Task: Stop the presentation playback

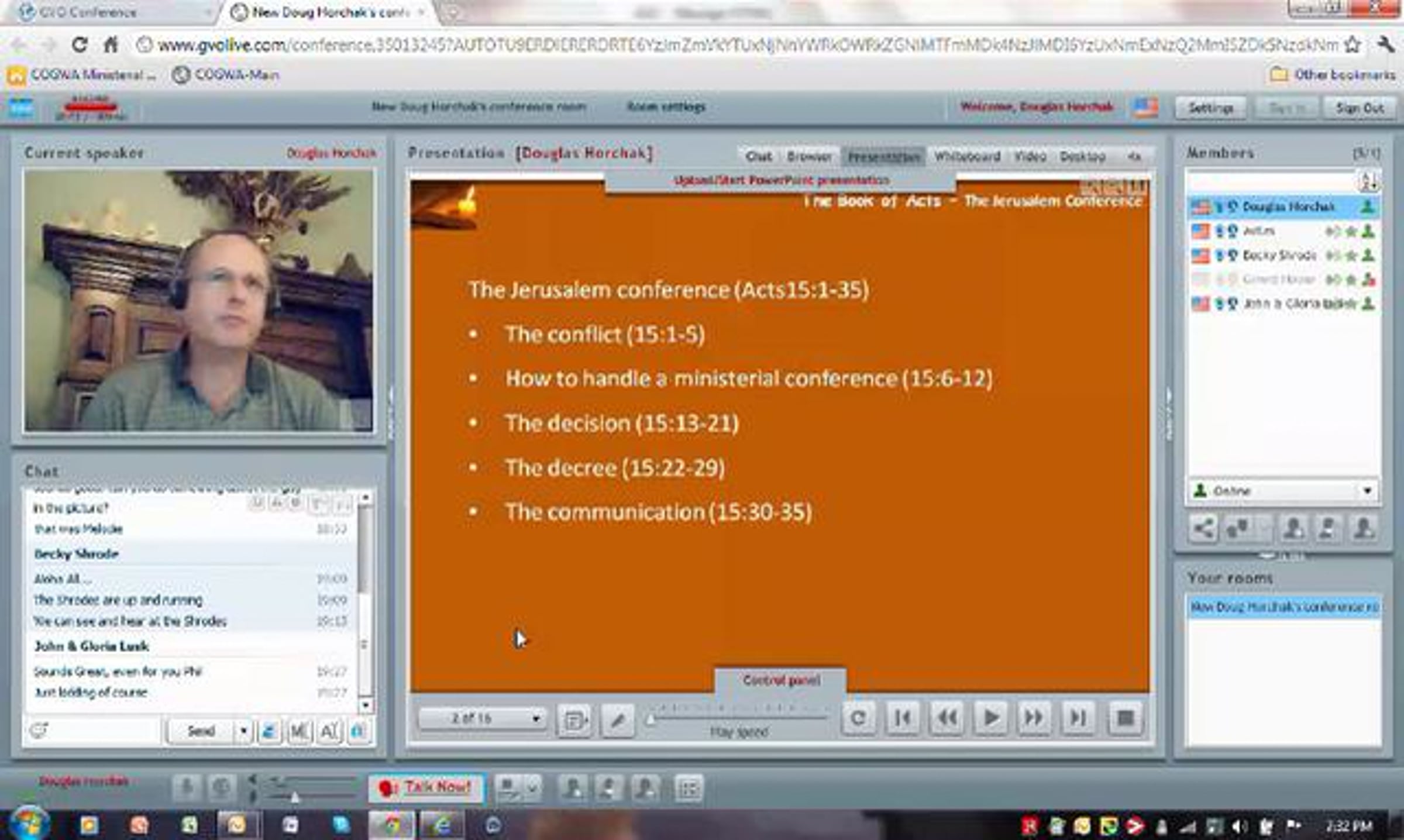Action: [x=1125, y=718]
